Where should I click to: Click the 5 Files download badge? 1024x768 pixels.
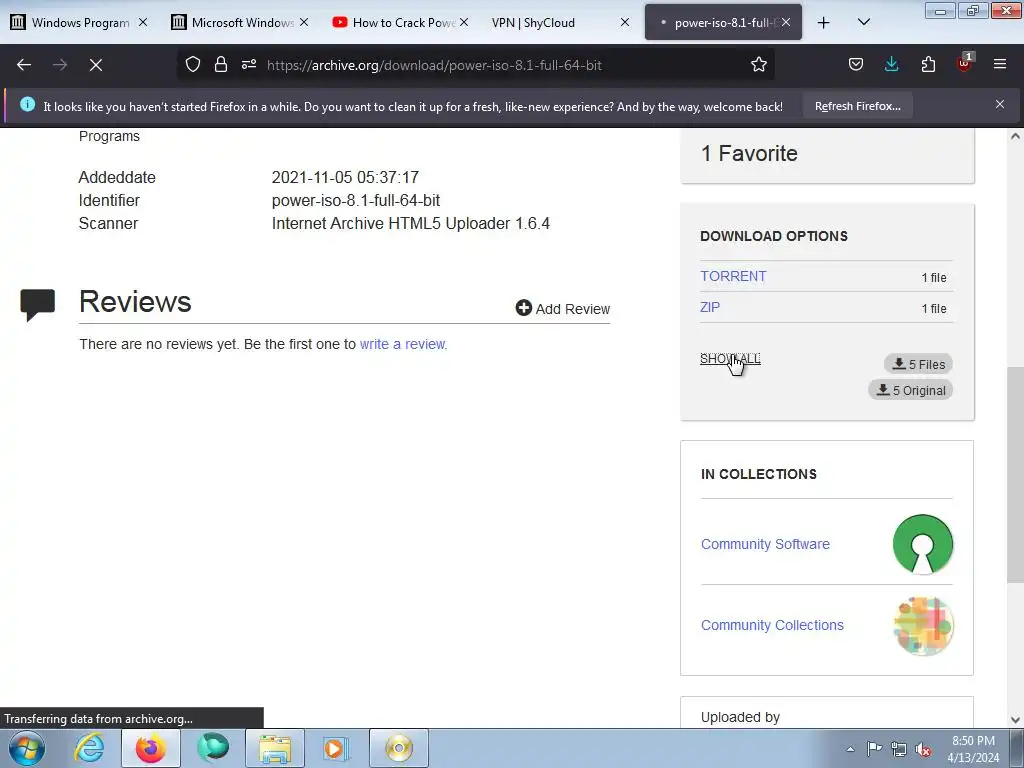918,364
